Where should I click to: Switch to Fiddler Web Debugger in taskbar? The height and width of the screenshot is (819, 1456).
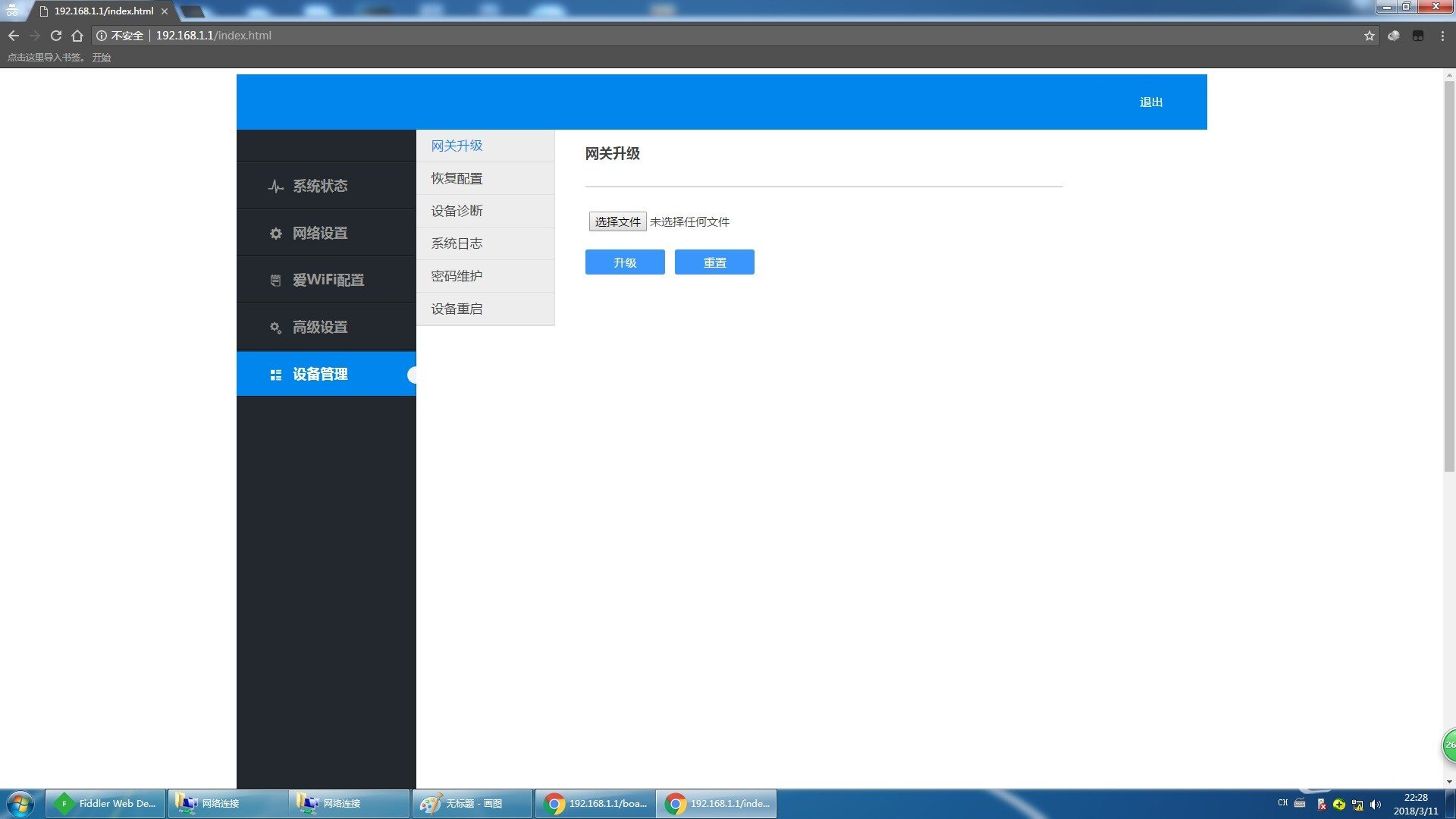(x=105, y=804)
